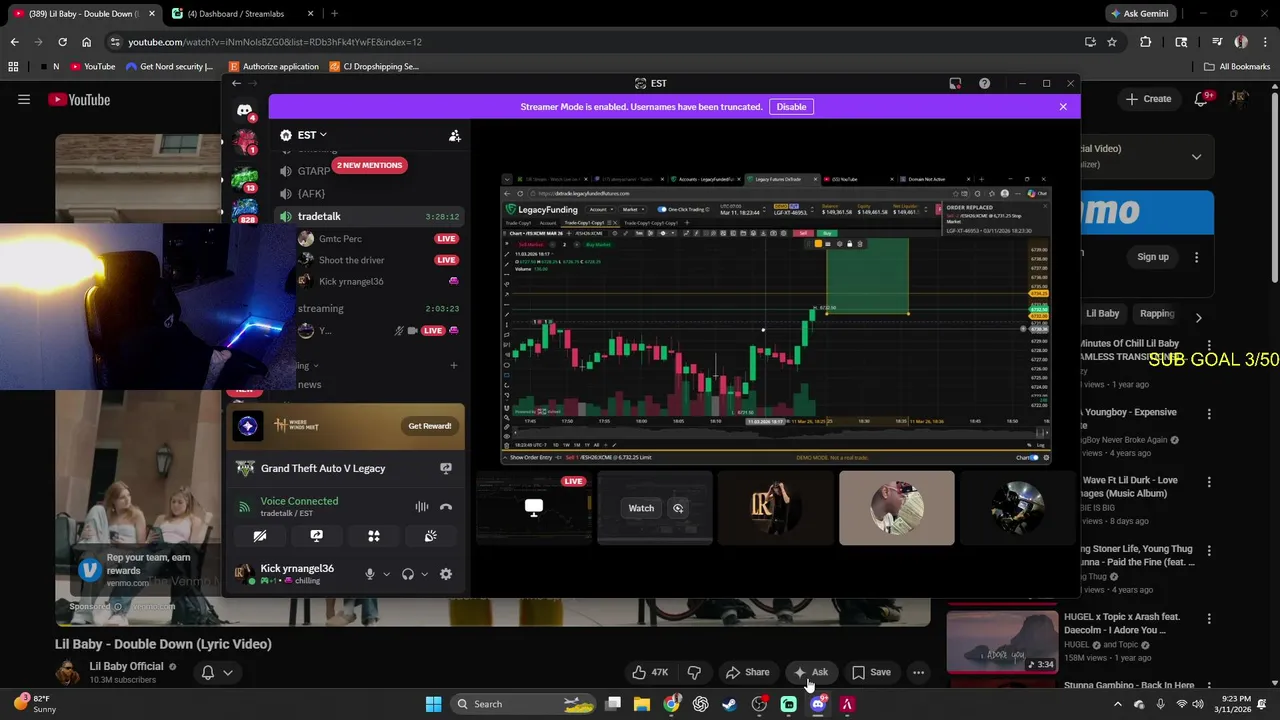Disconnect from voice with hang-up icon
Screen dimensions: 1280x720
pos(446,507)
